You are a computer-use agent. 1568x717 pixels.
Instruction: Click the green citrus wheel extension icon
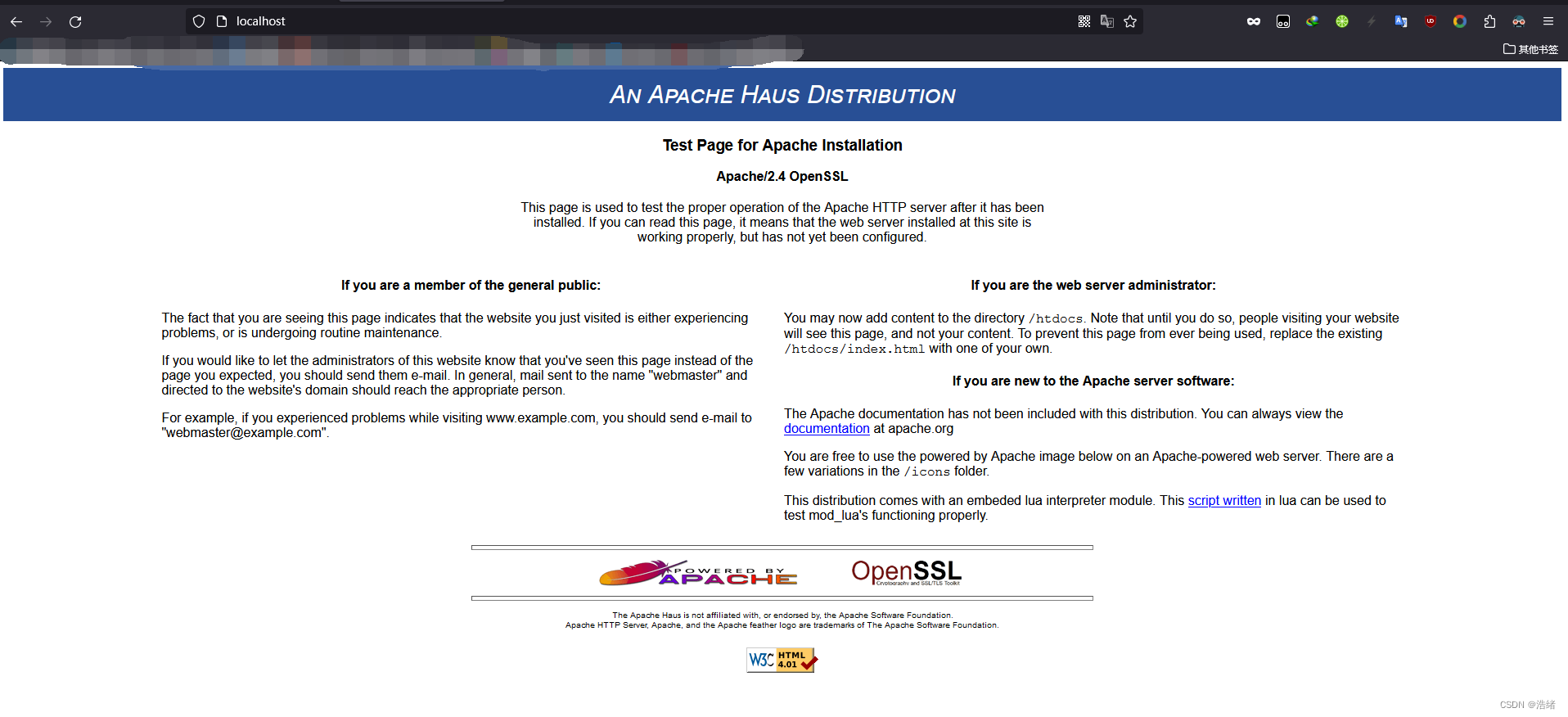(1342, 21)
